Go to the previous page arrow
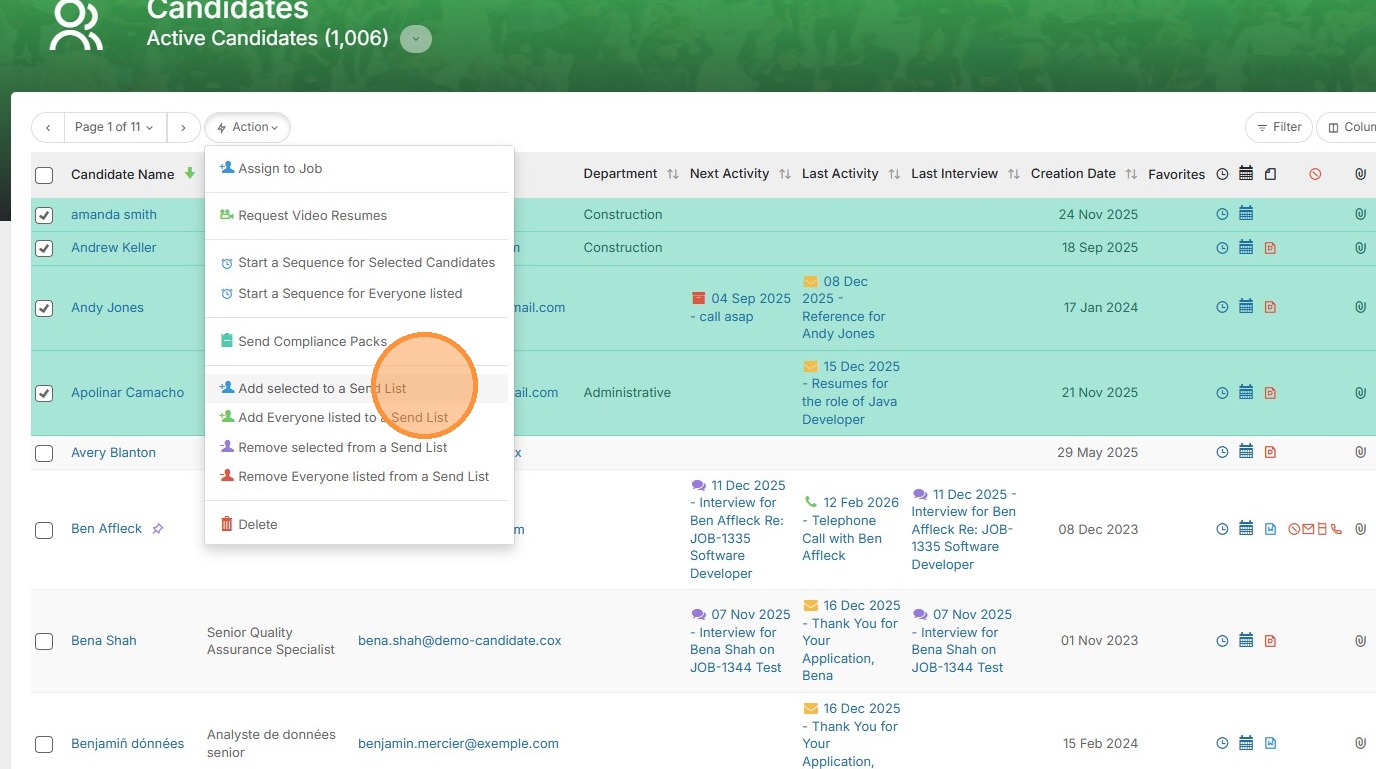 click(x=48, y=127)
